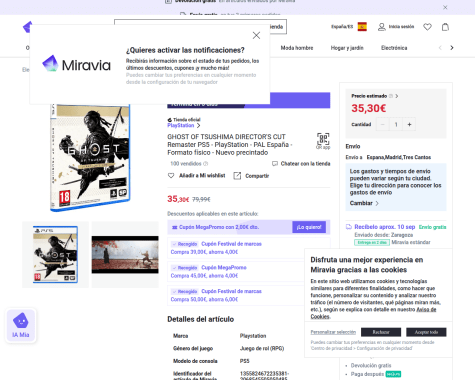Click the main Ghost of Tsushima product image
The height and width of the screenshot is (380, 475).
[90, 157]
